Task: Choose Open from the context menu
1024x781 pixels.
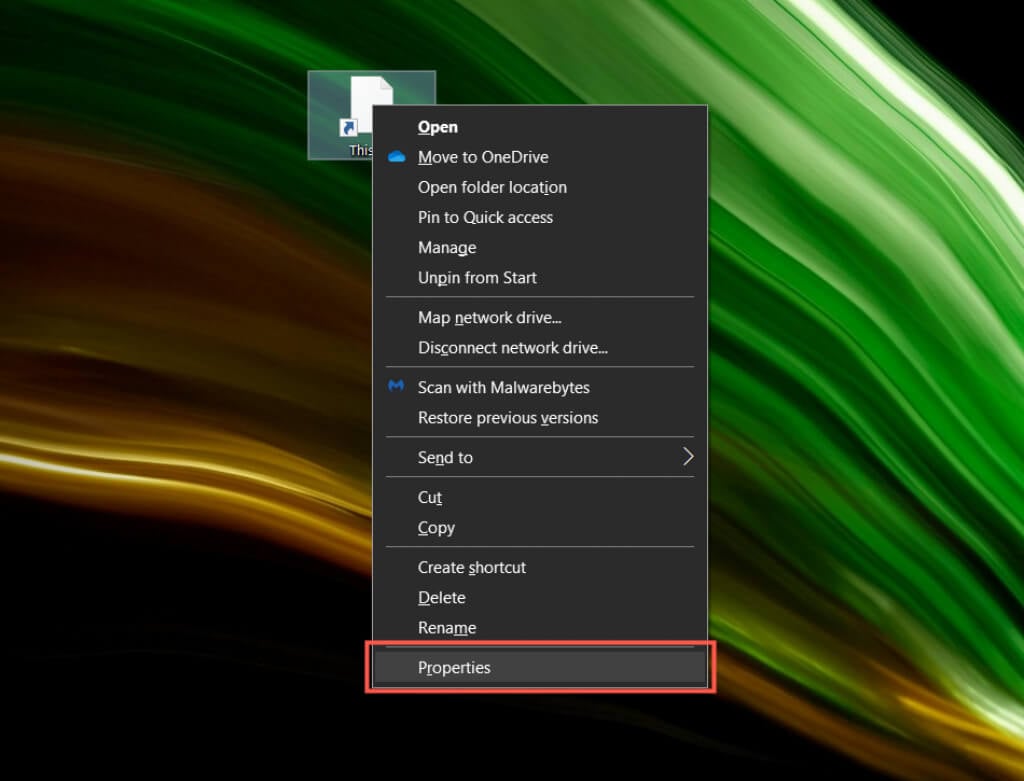Action: coord(438,127)
